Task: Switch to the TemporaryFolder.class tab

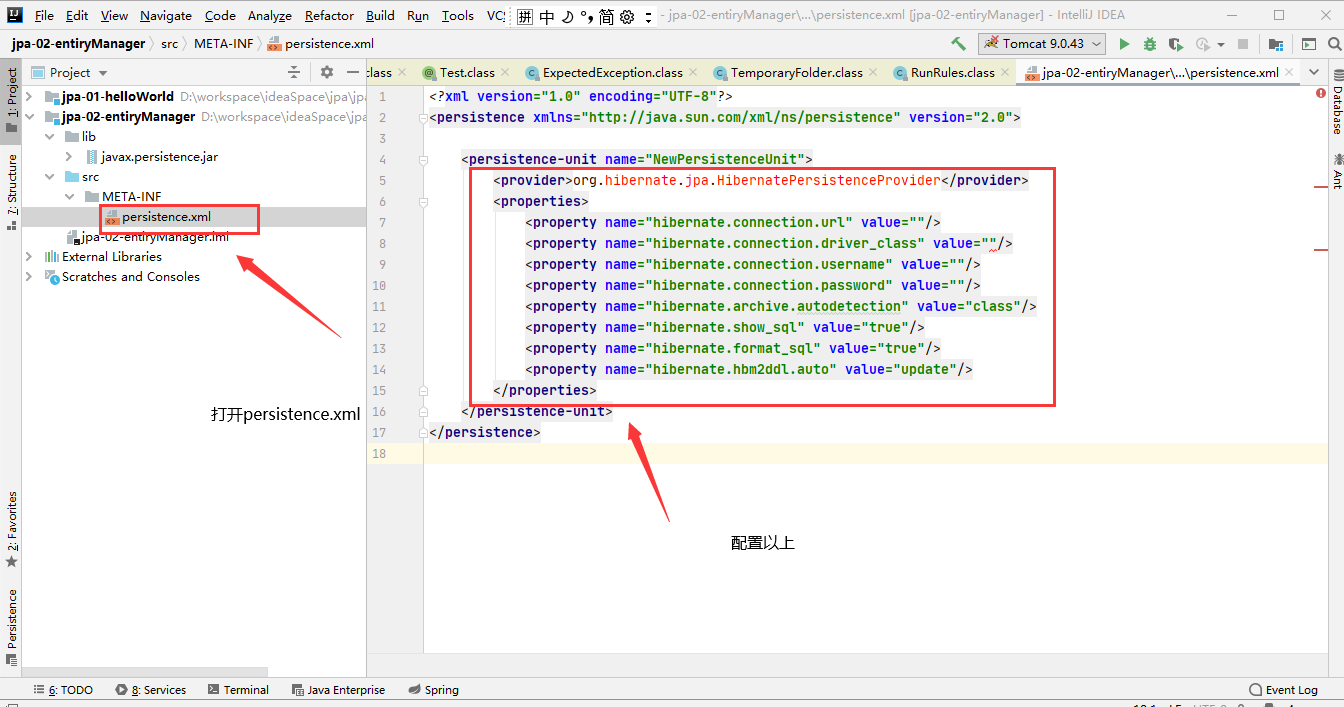Action: tap(796, 73)
